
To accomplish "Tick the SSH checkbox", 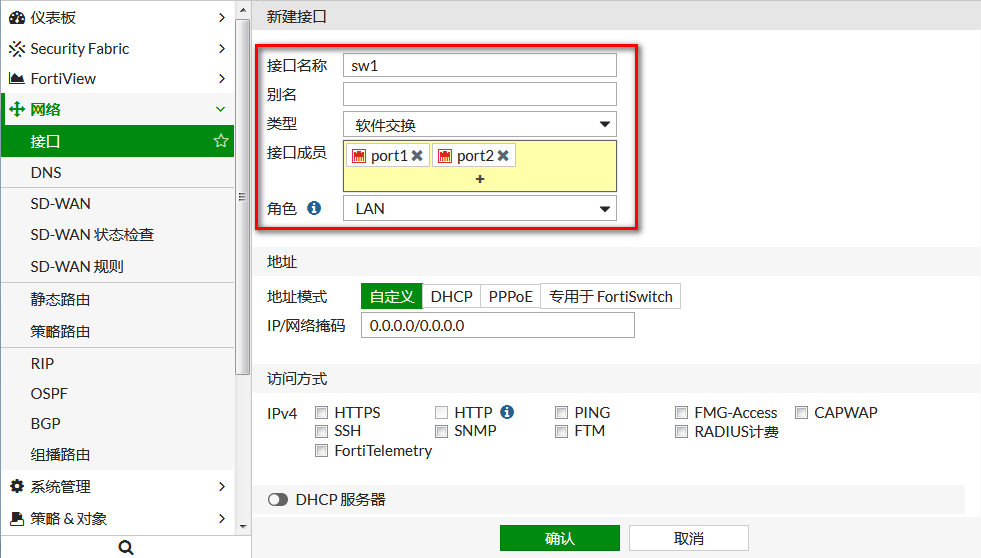I will pyautogui.click(x=322, y=432).
